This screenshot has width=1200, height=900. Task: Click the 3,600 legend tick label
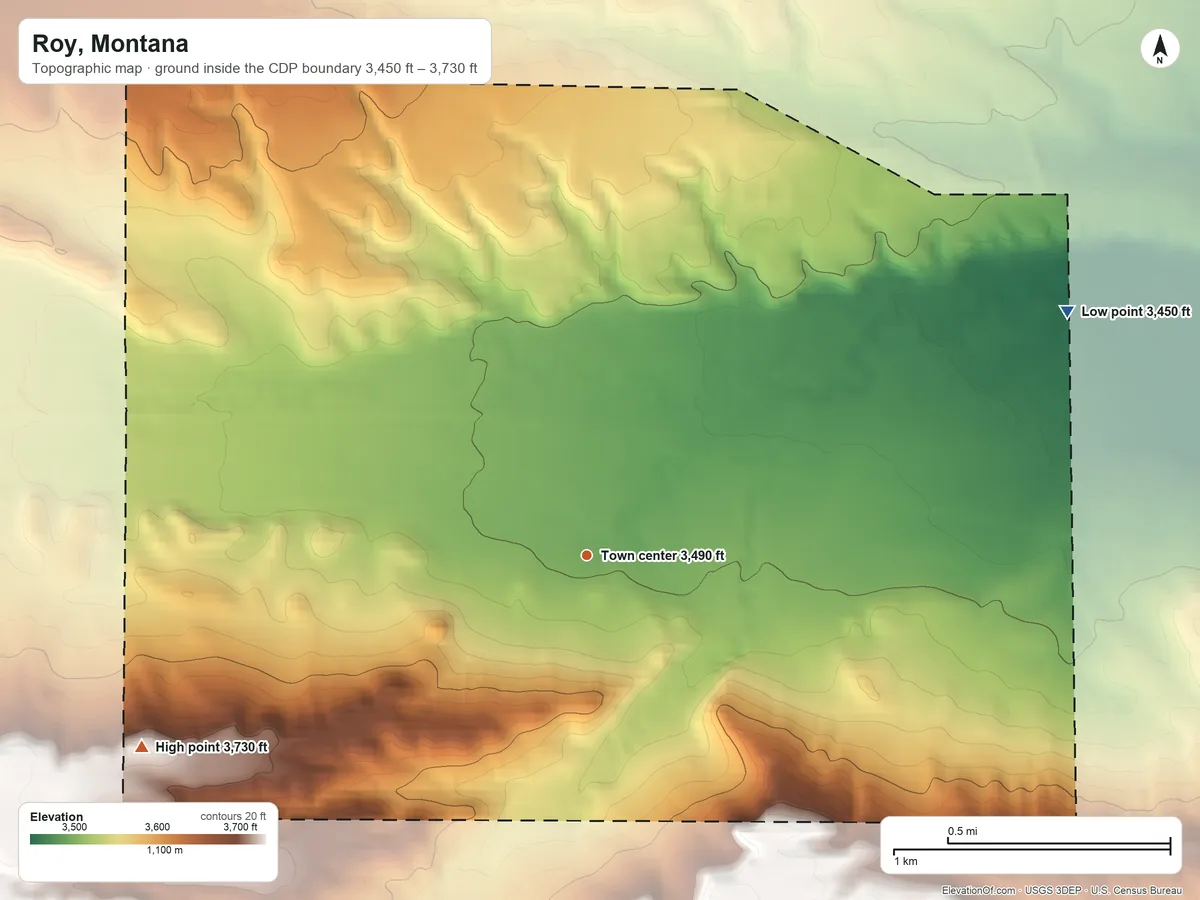pyautogui.click(x=157, y=827)
